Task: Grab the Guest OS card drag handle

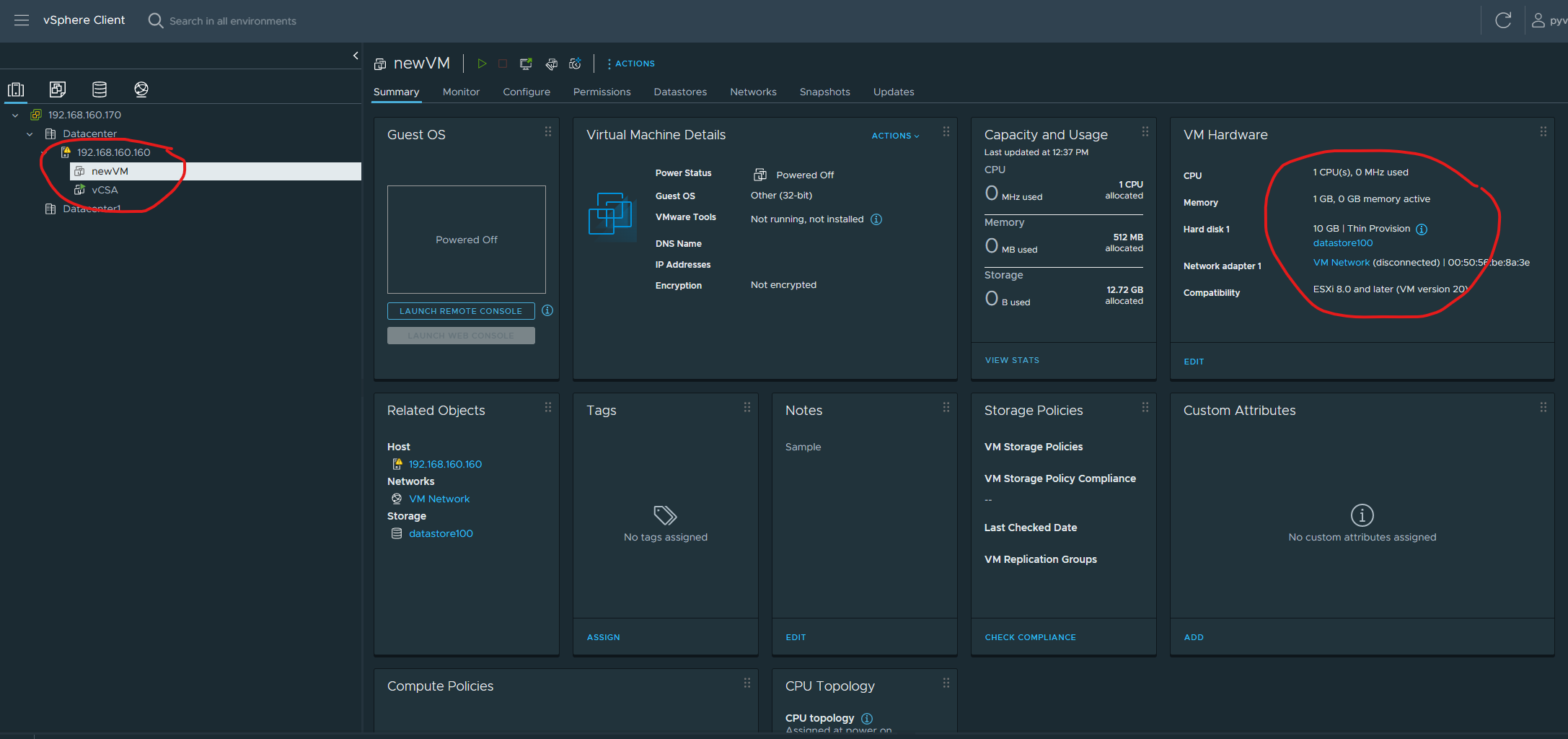Action: point(548,131)
